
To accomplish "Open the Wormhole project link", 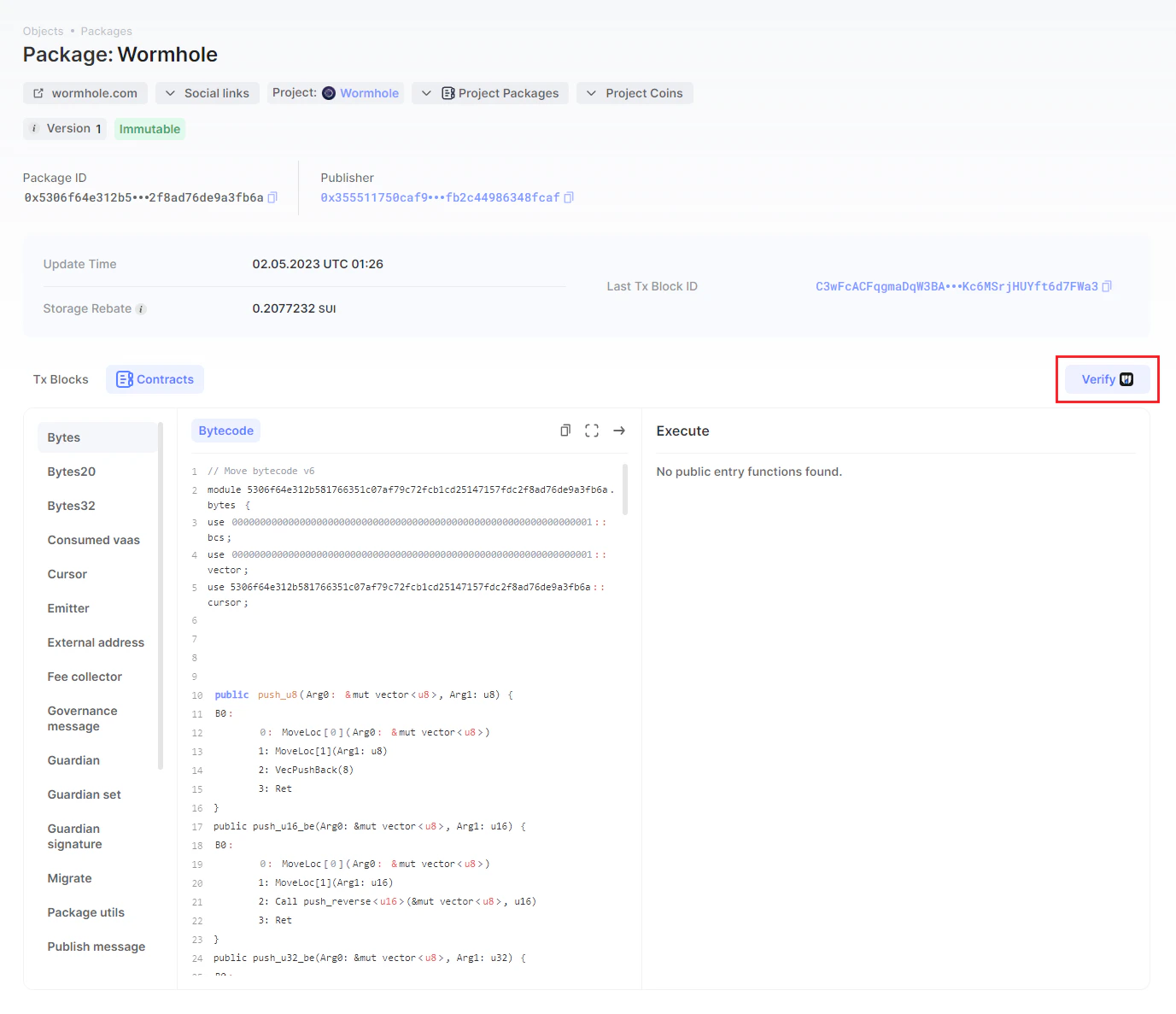I will [x=369, y=93].
